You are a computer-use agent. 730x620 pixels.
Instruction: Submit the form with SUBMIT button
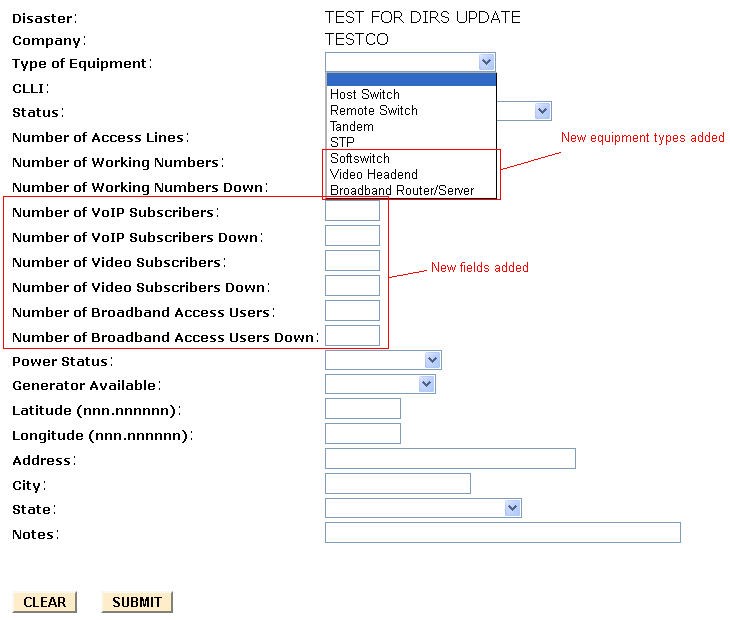coord(137,602)
